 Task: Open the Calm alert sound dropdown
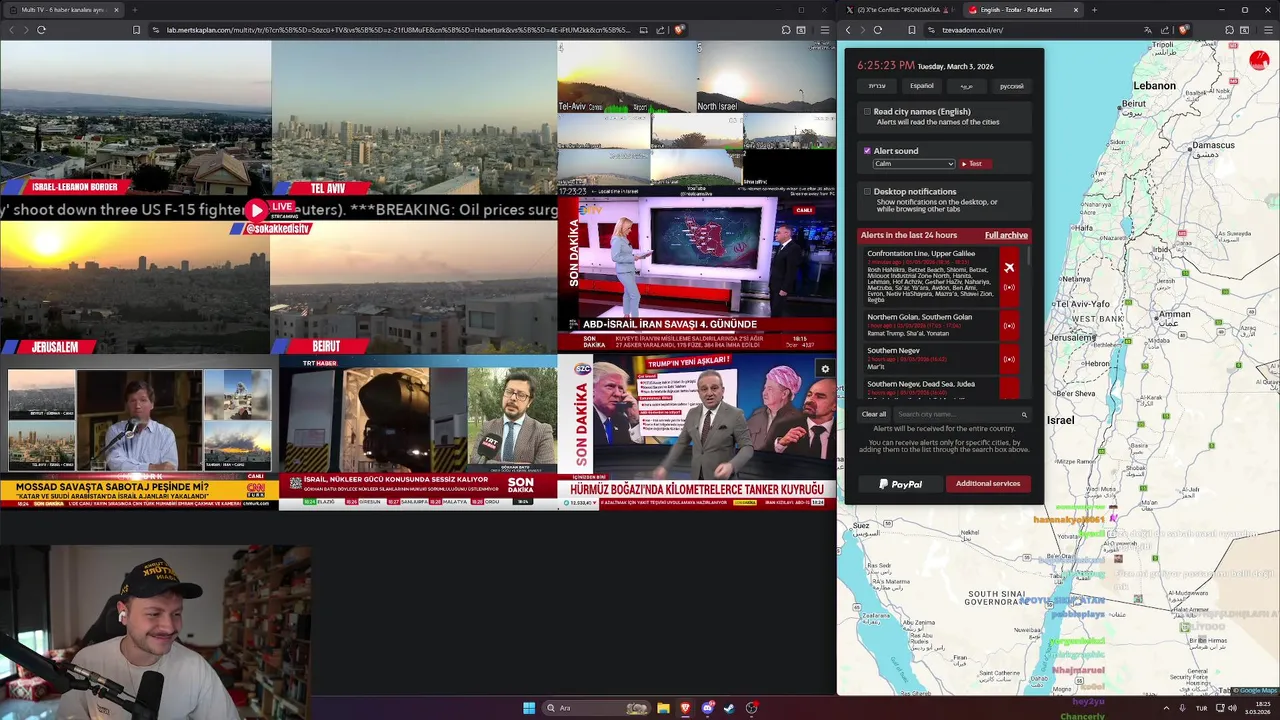[914, 164]
